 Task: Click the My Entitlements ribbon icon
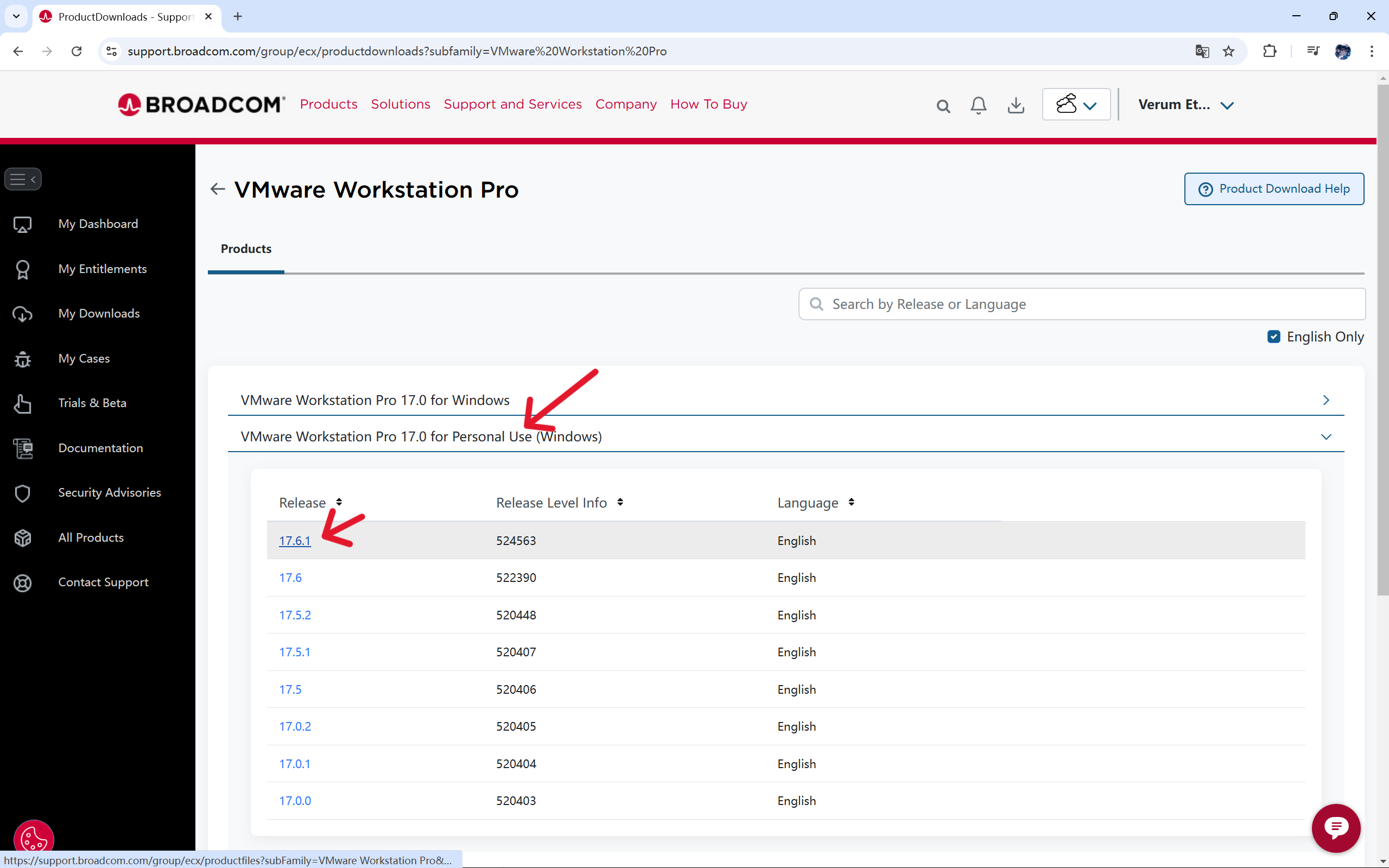tap(22, 269)
